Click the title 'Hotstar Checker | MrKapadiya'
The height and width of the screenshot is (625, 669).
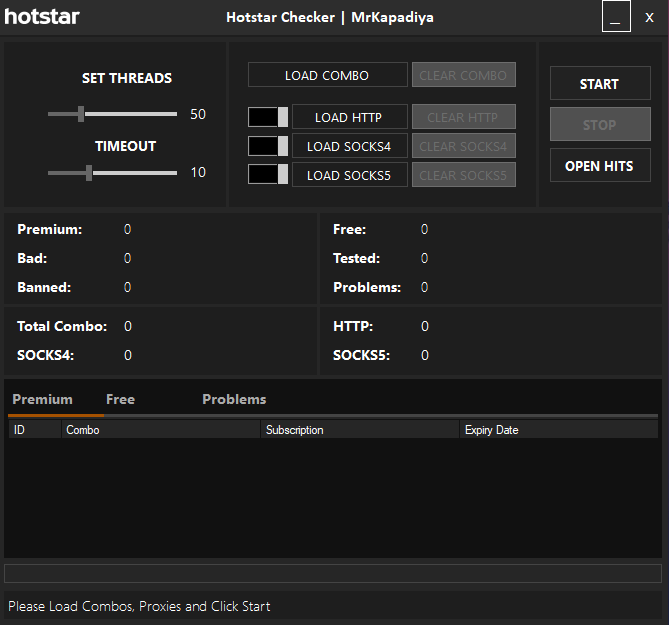click(x=330, y=17)
